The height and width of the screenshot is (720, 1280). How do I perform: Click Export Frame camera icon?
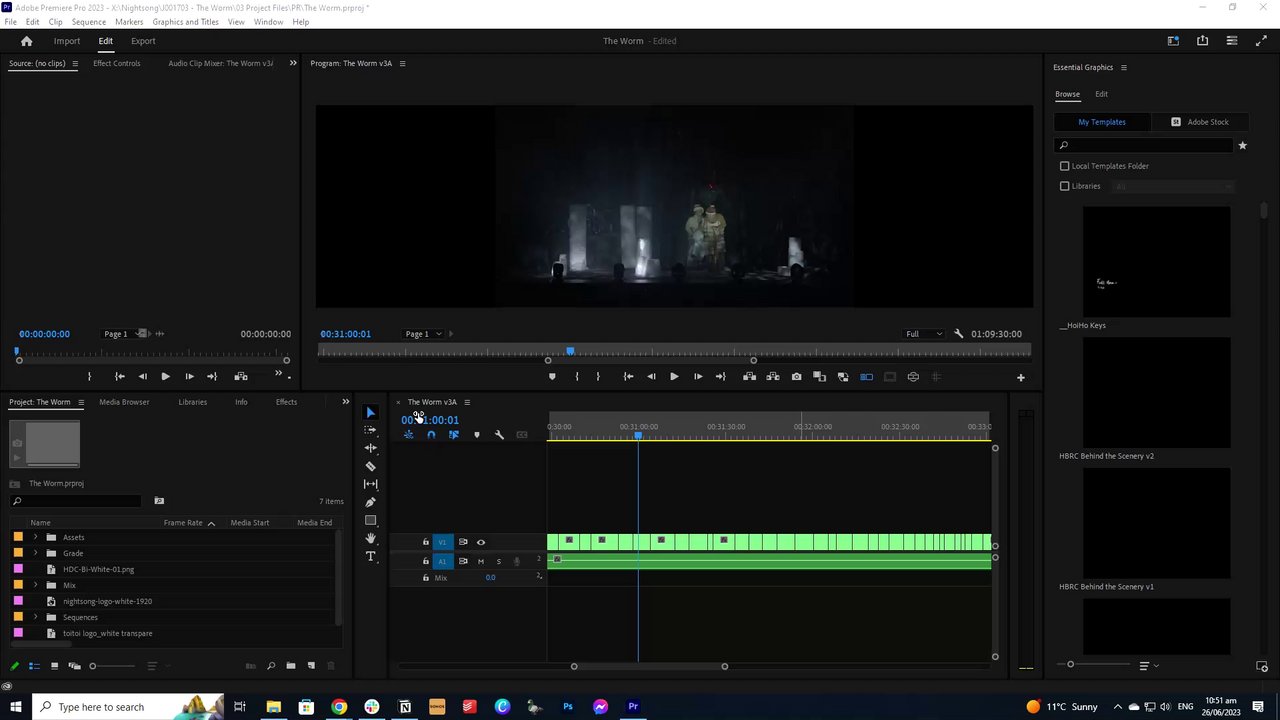tap(796, 377)
